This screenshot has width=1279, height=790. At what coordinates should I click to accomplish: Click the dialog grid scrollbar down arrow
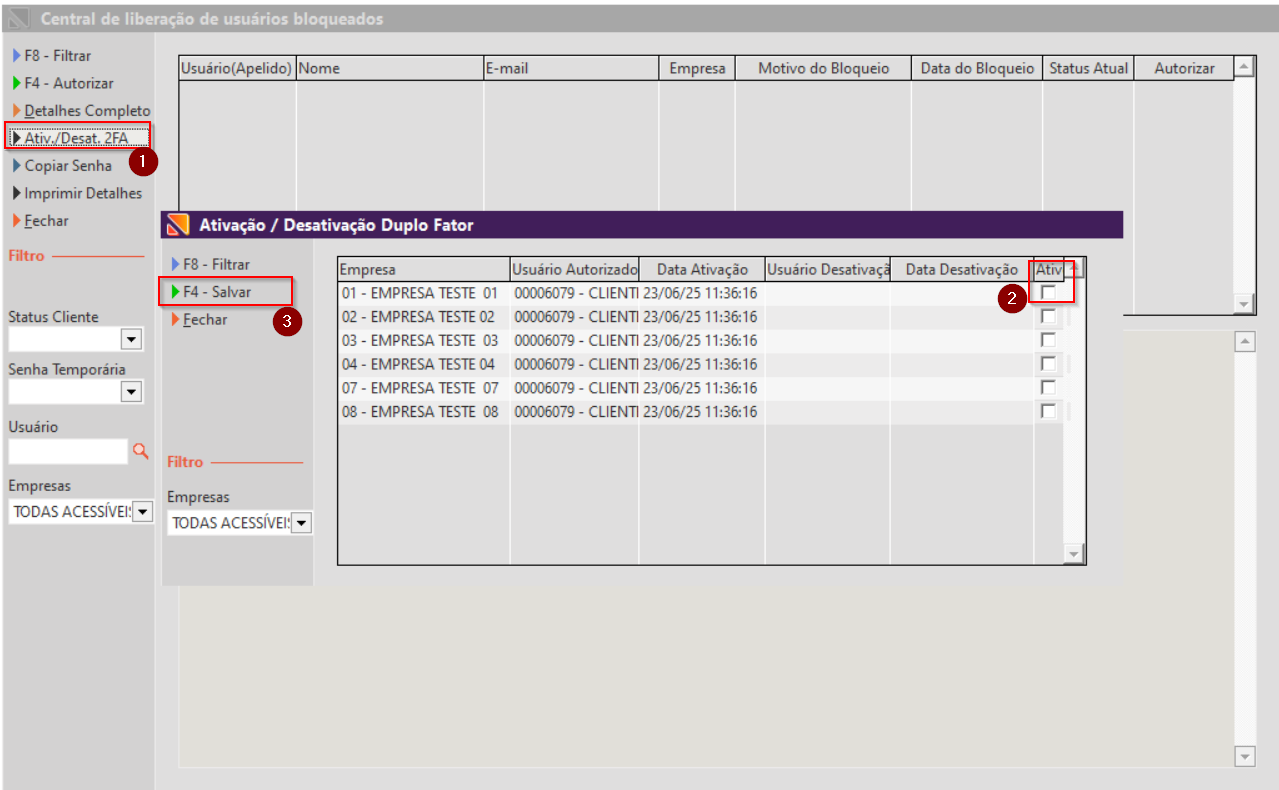click(x=1074, y=553)
